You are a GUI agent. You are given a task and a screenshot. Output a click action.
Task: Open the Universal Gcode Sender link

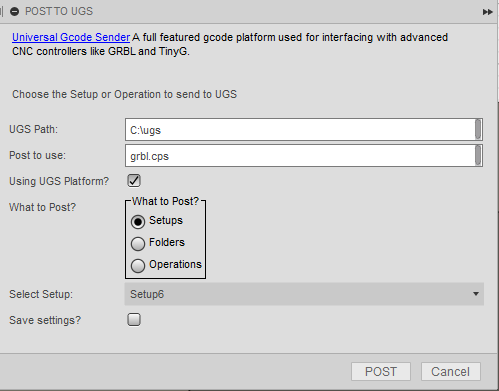click(x=71, y=37)
